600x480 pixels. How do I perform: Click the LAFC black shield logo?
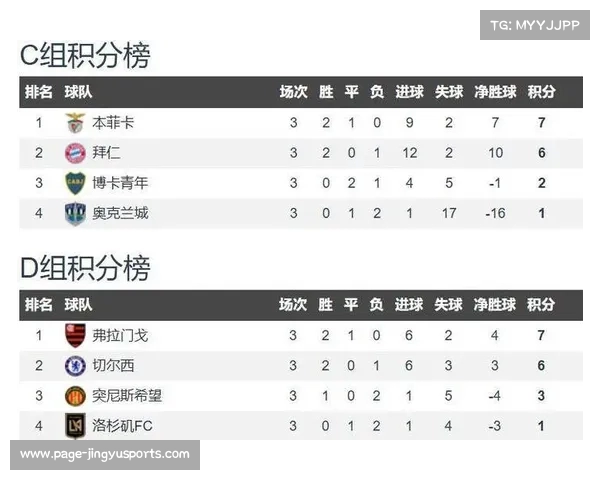coord(75,426)
